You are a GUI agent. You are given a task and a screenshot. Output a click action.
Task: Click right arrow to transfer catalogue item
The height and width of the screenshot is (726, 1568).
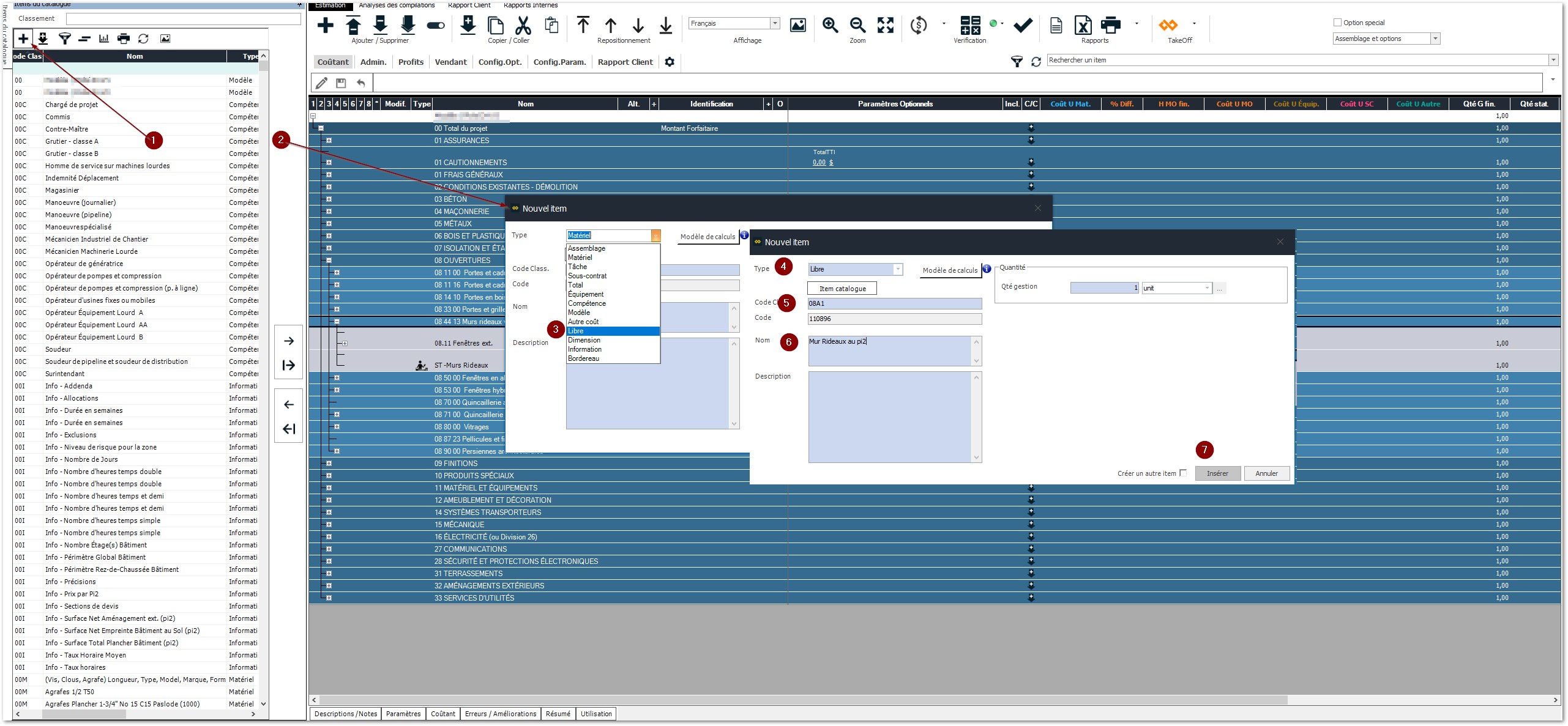(x=289, y=341)
